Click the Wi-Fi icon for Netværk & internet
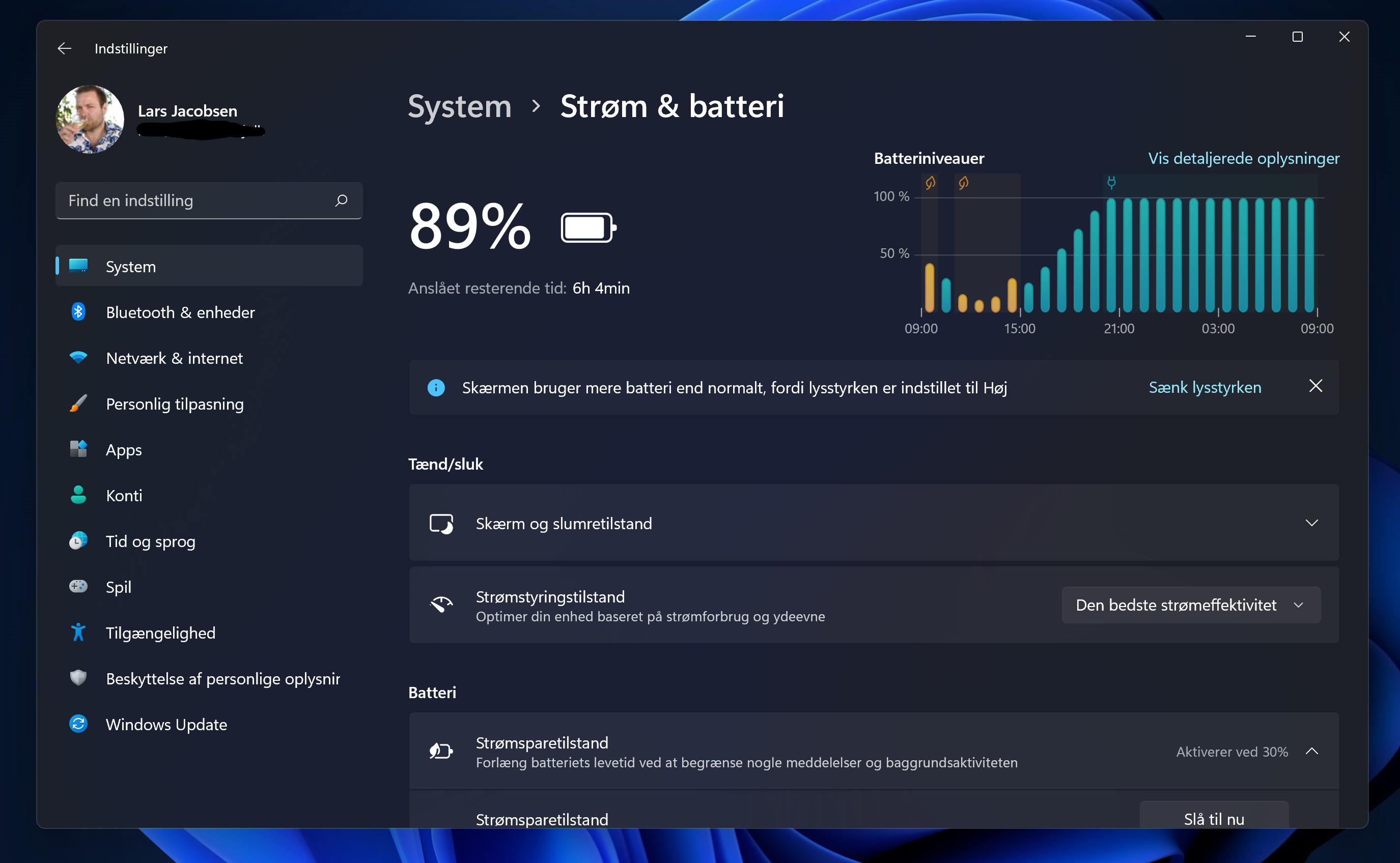 tap(78, 357)
